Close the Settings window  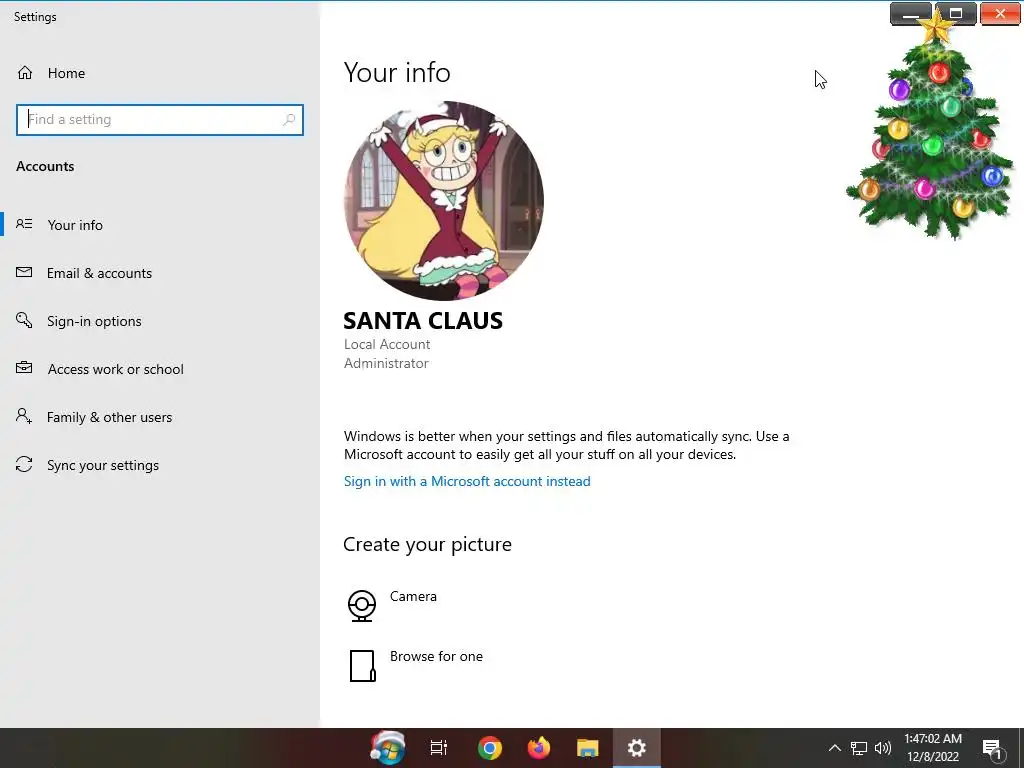click(x=1000, y=14)
